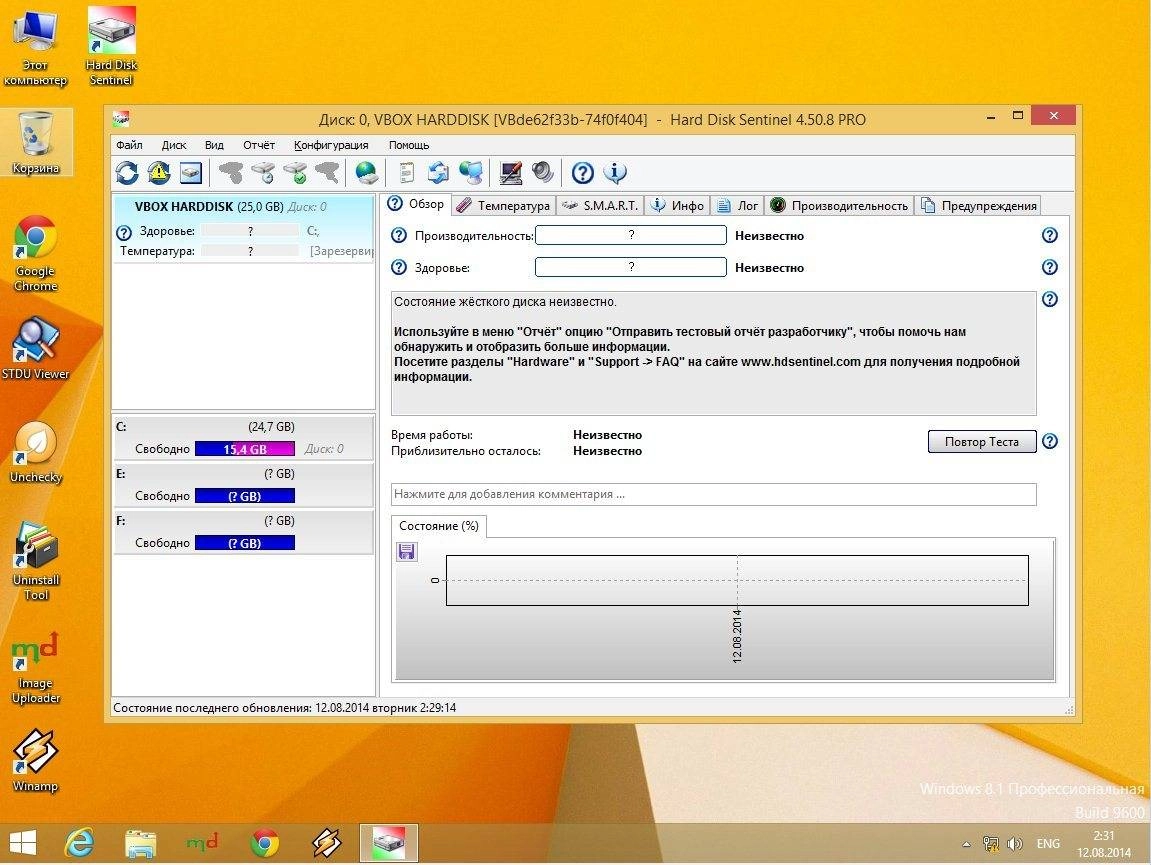Click the speaker sound toolbar icon

[x=543, y=173]
